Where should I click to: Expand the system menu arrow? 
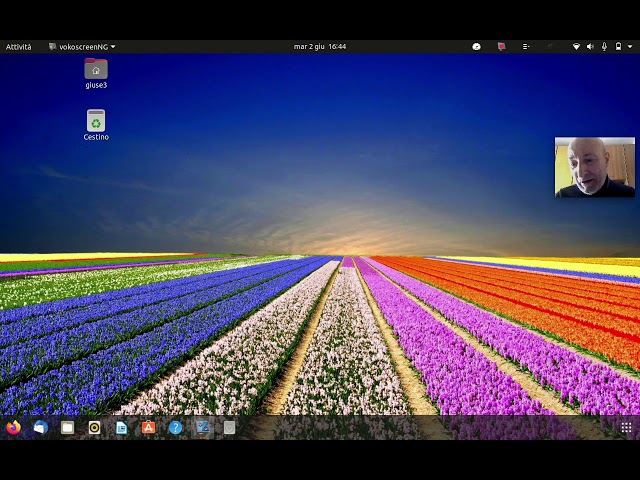coord(630,47)
